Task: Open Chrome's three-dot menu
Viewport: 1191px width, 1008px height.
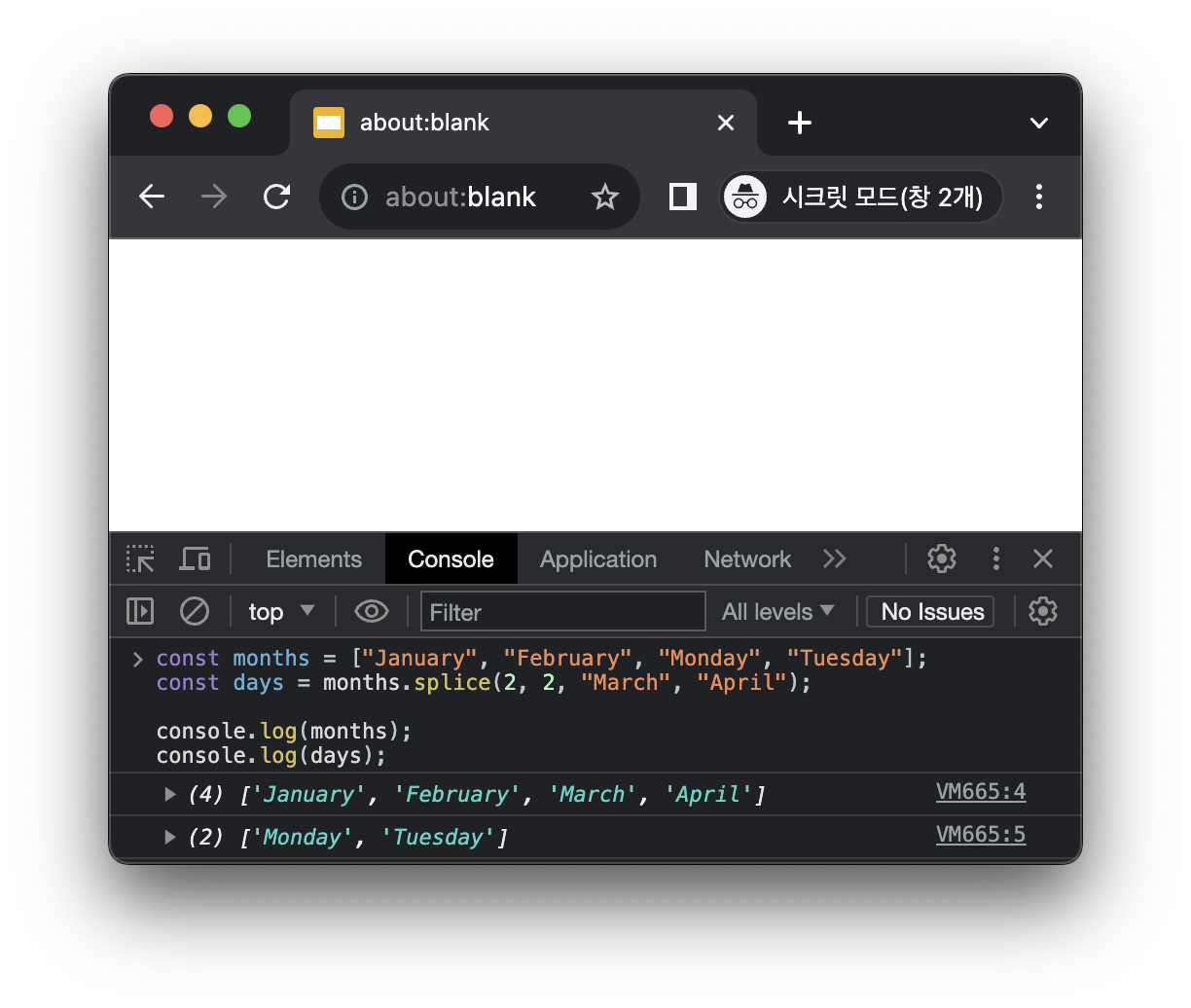Action: pos(1039,197)
